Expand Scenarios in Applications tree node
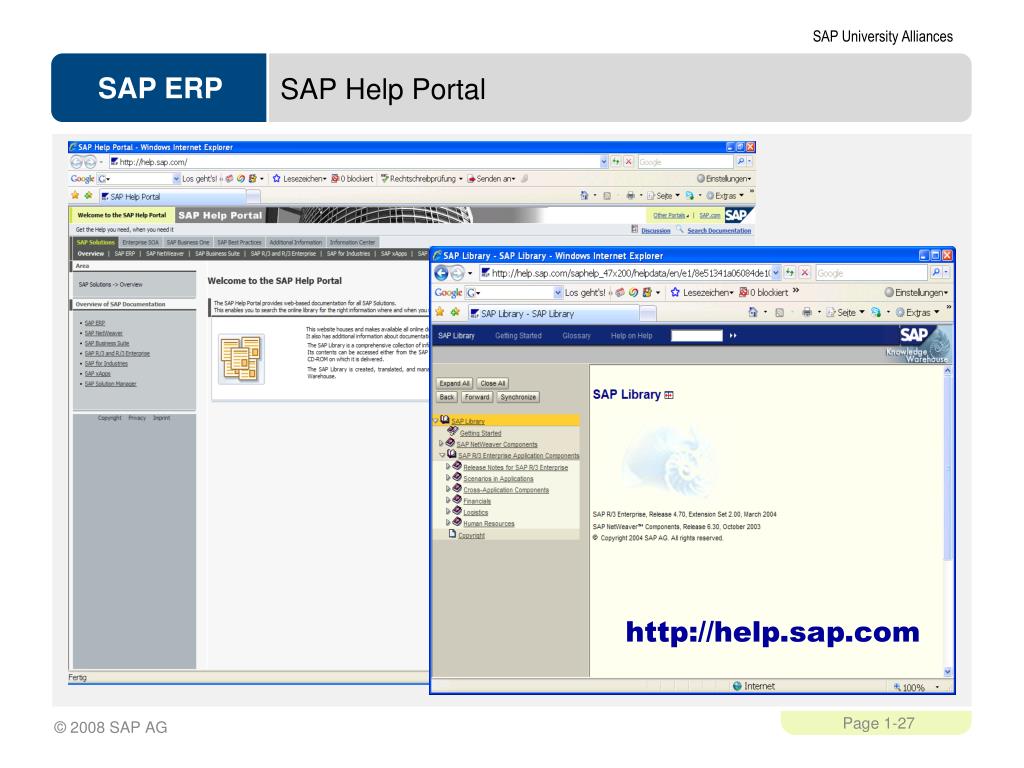 [x=448, y=478]
